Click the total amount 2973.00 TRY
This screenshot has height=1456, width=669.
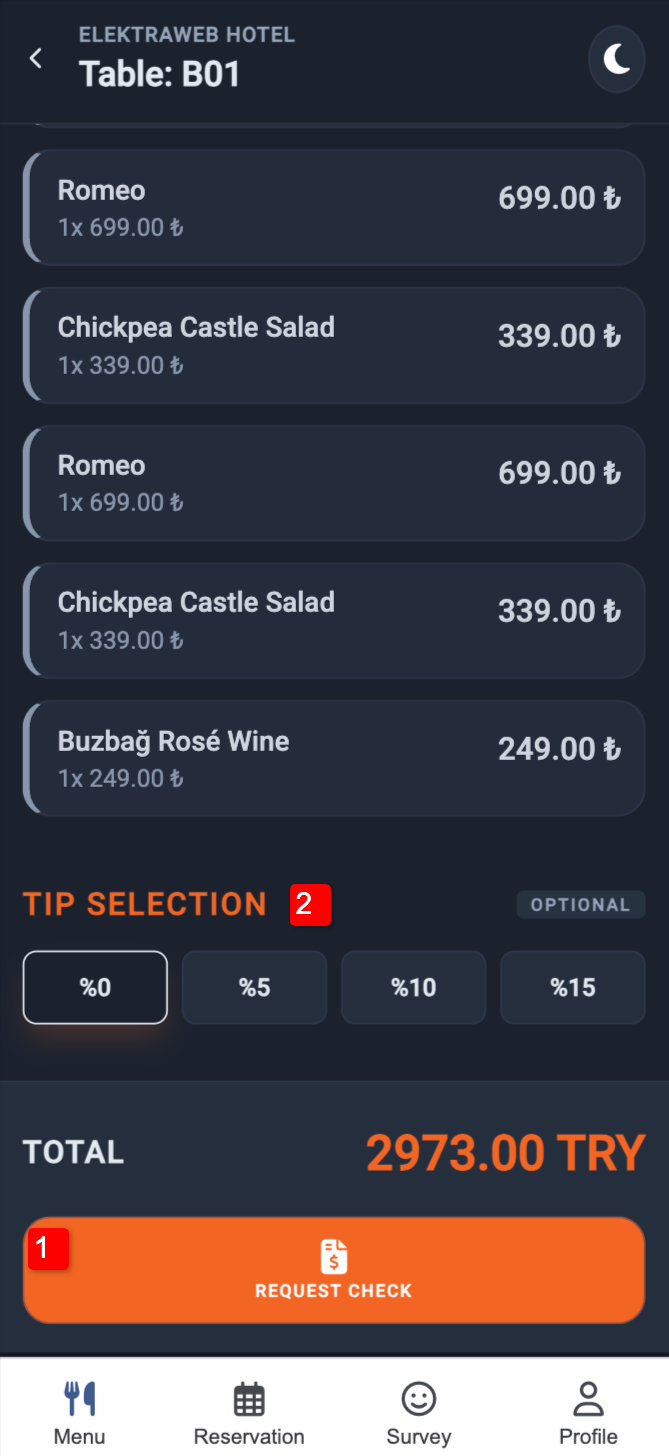point(506,1153)
